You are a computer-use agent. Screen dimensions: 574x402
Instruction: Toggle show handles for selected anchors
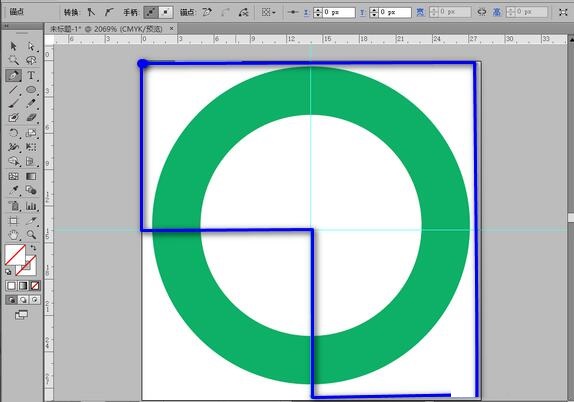click(150, 12)
